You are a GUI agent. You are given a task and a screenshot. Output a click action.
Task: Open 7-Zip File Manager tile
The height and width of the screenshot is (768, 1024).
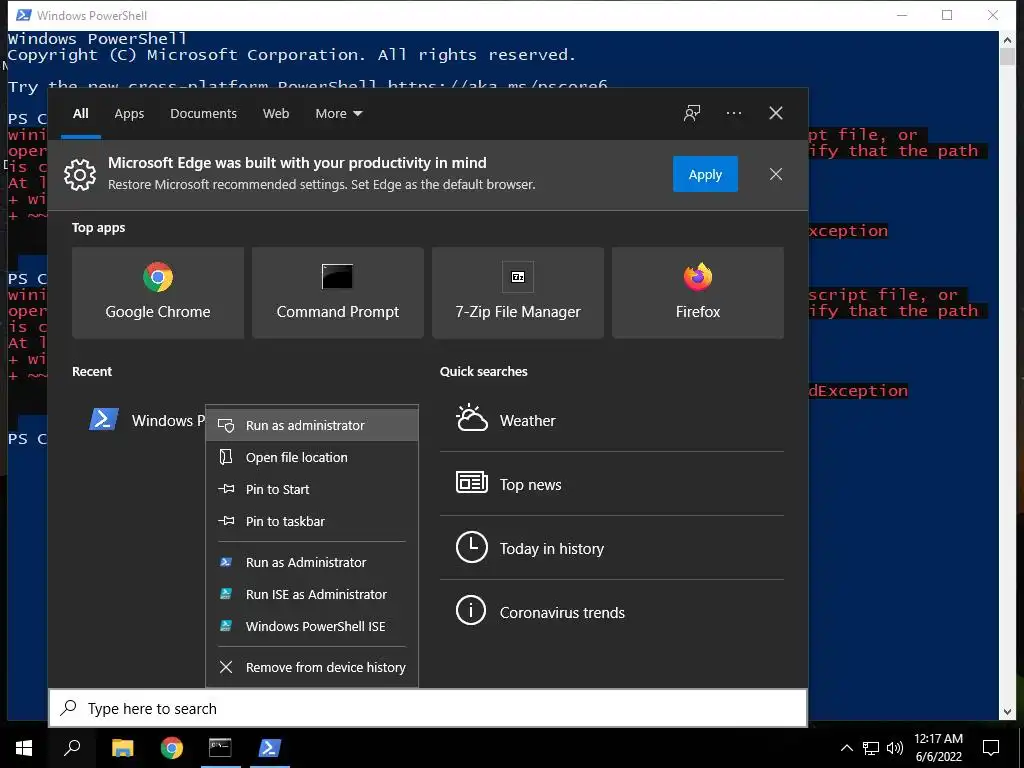[518, 293]
